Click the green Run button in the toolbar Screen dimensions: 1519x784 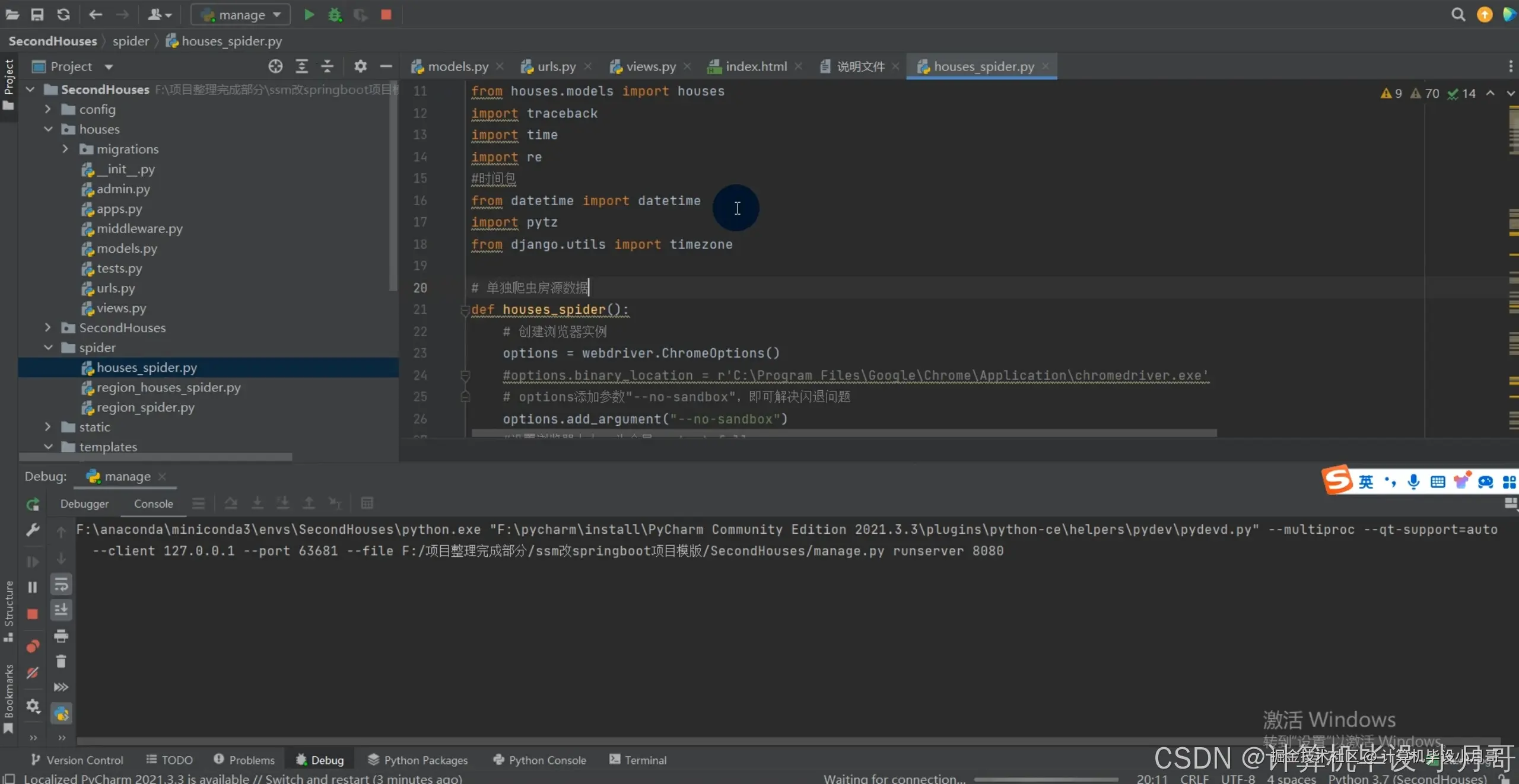[x=309, y=15]
